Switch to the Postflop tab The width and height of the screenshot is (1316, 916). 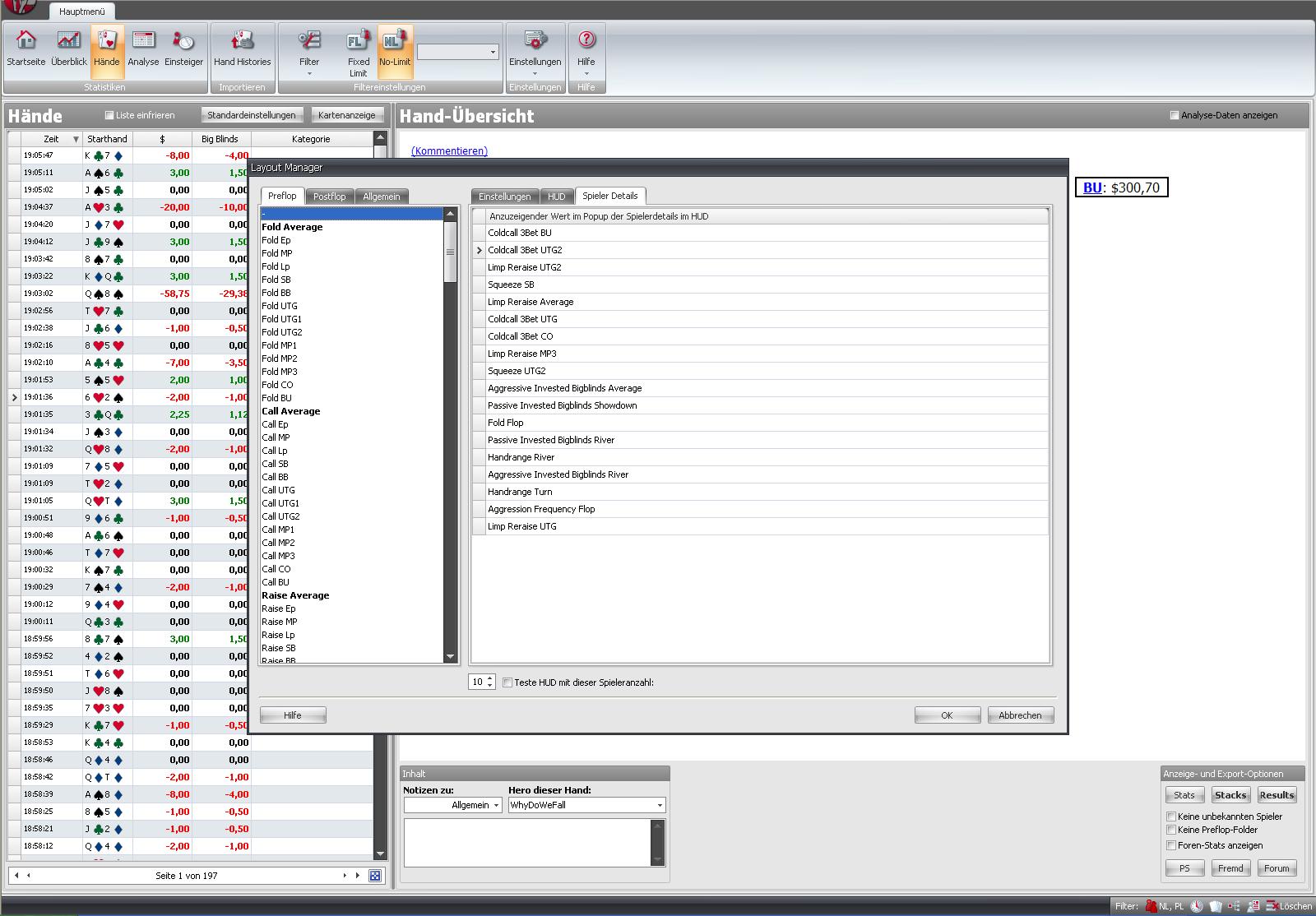point(329,197)
